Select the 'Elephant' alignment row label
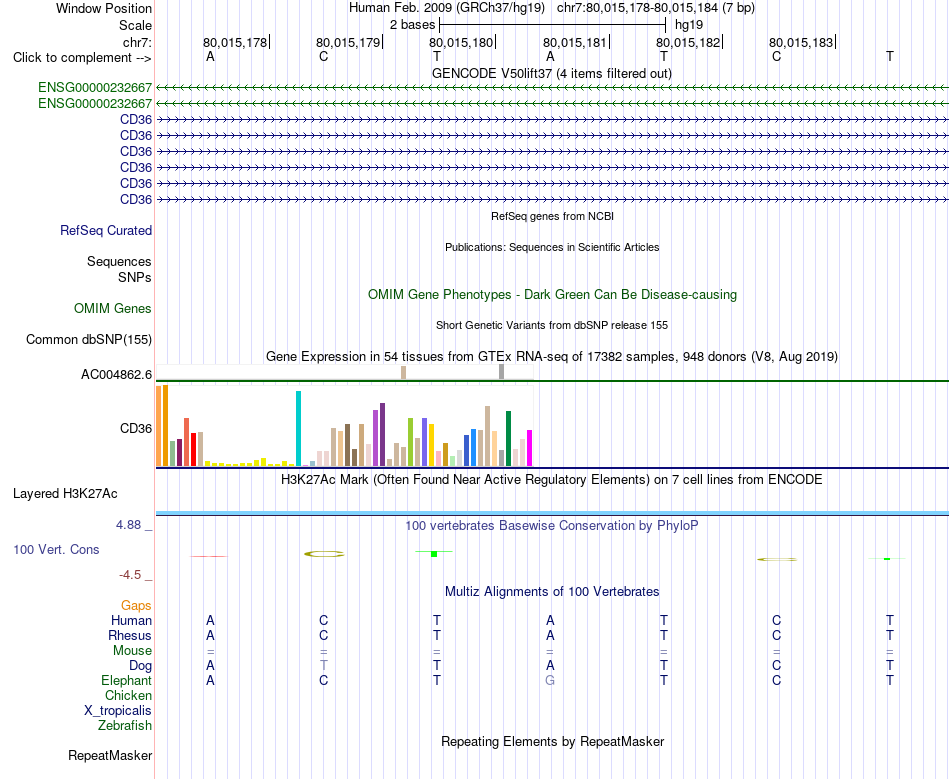The height and width of the screenshot is (779, 950). 126,680
